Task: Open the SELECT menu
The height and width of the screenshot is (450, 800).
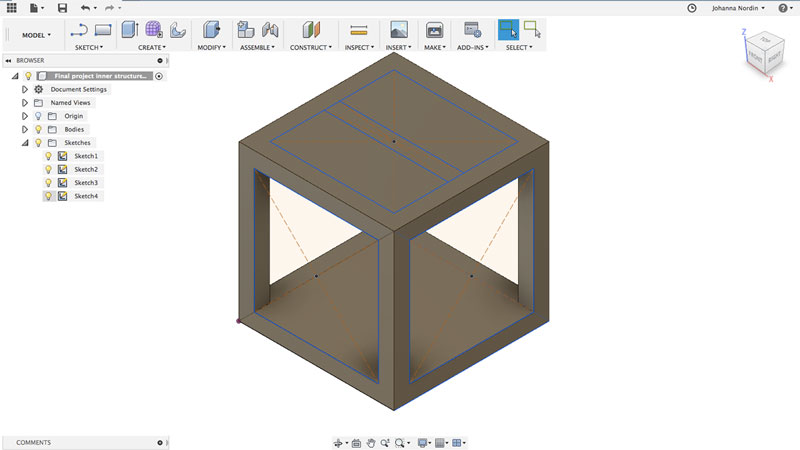Action: 519,47
